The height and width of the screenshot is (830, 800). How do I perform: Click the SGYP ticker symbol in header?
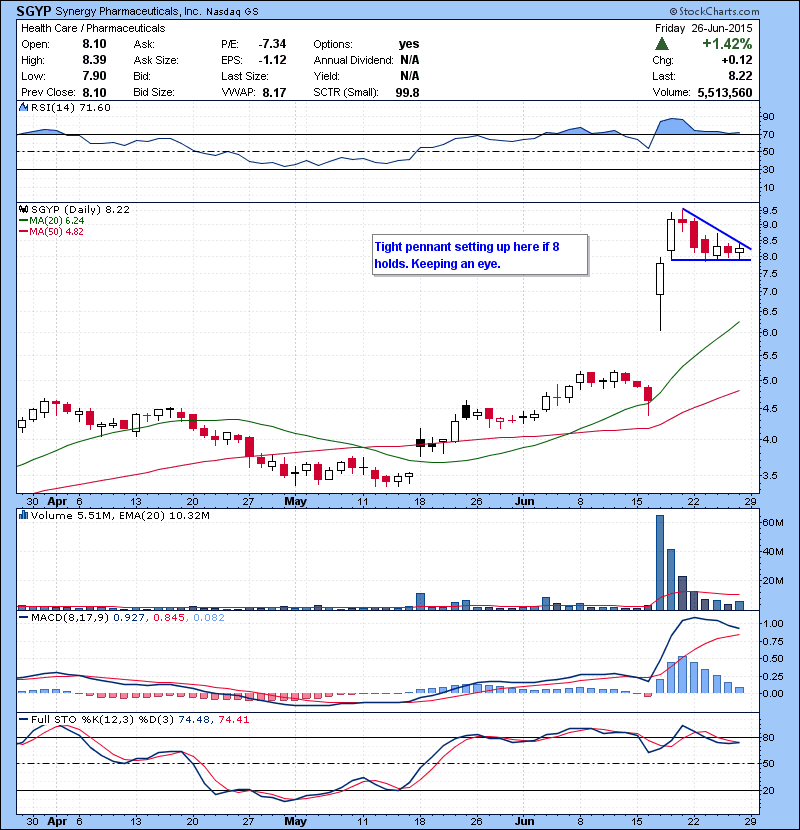34,11
